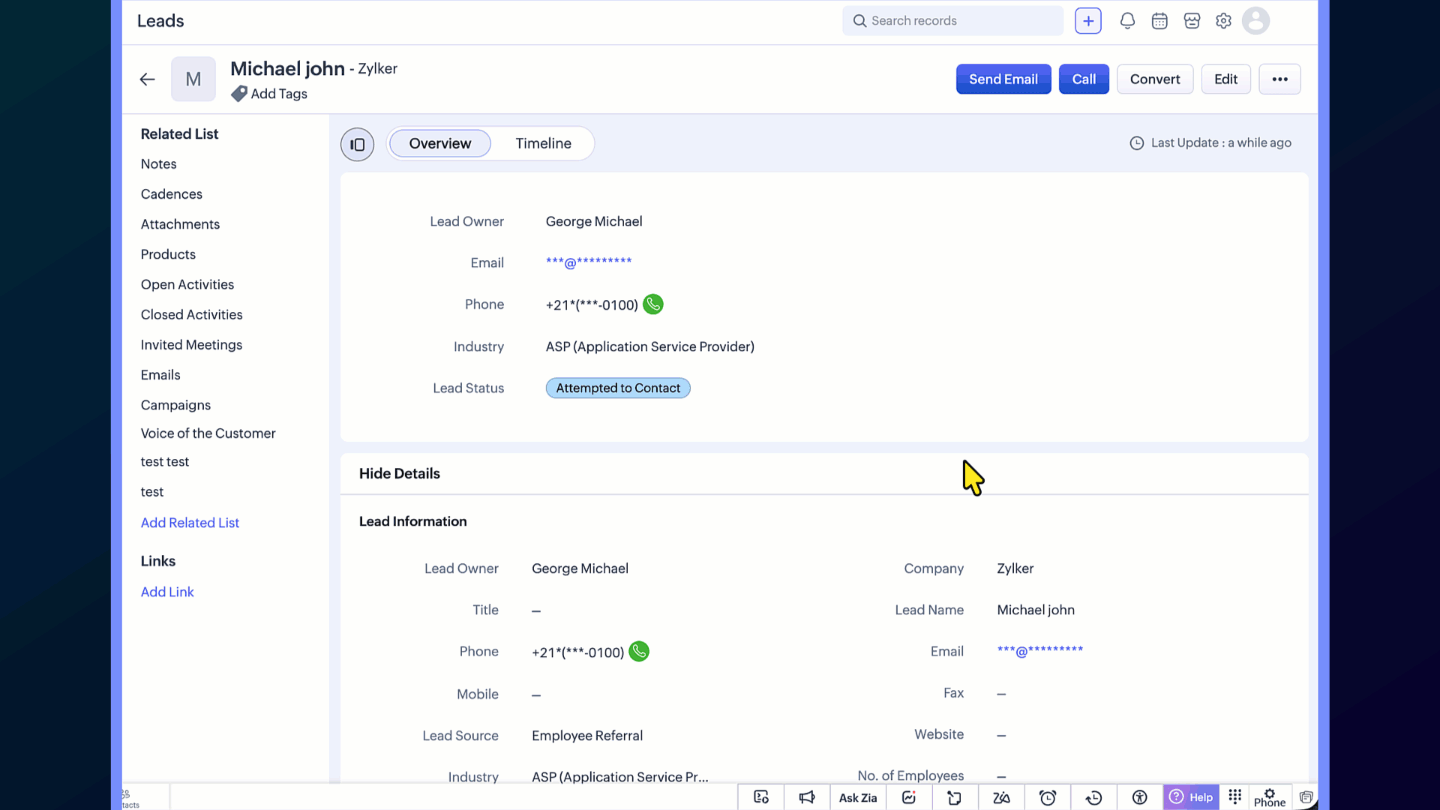Open Invited Meetings in the Related List

coord(191,344)
